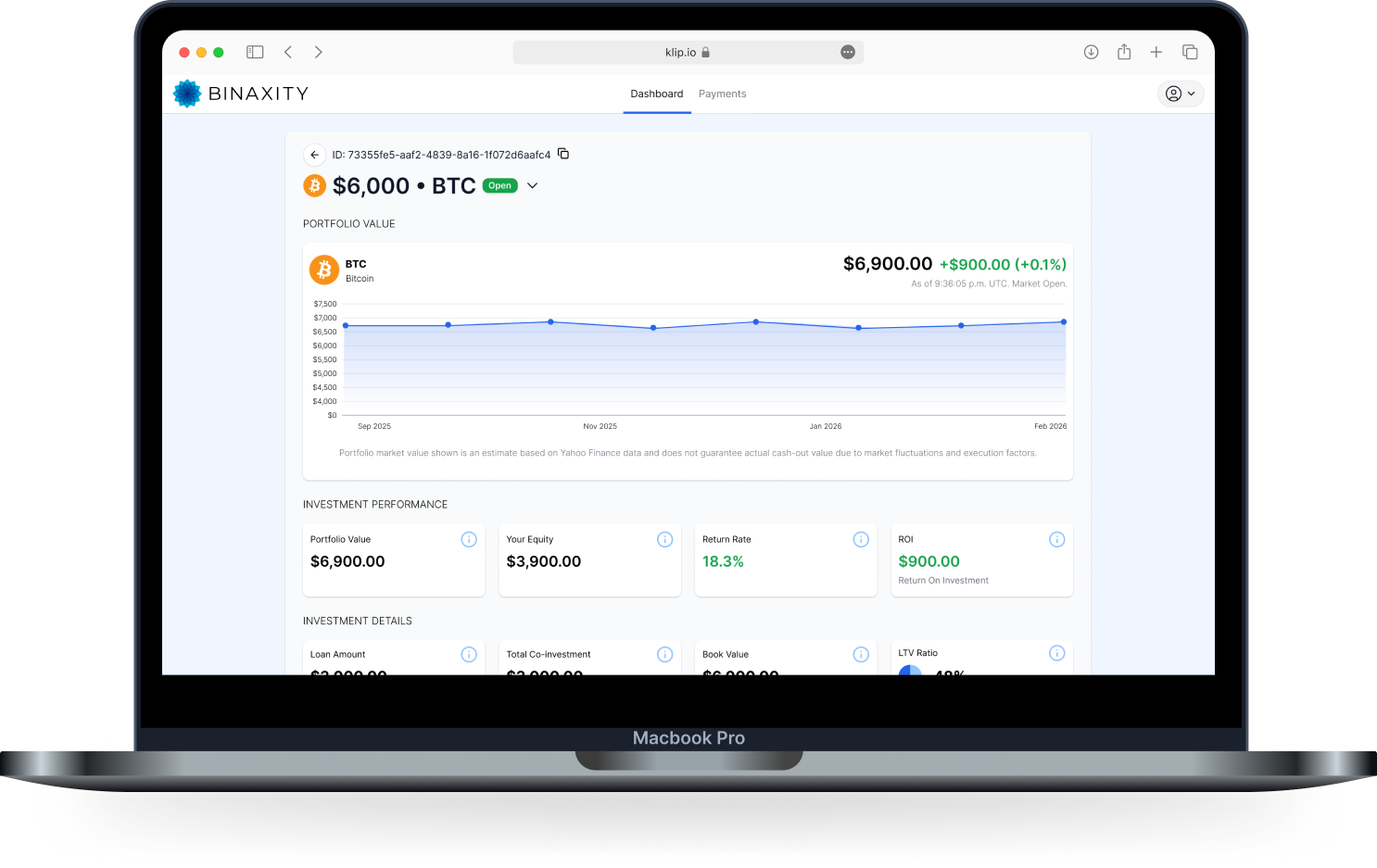Viewport: 1377px width, 868px height.
Task: Open the Safari sidebar toggle icon
Action: tap(255, 52)
